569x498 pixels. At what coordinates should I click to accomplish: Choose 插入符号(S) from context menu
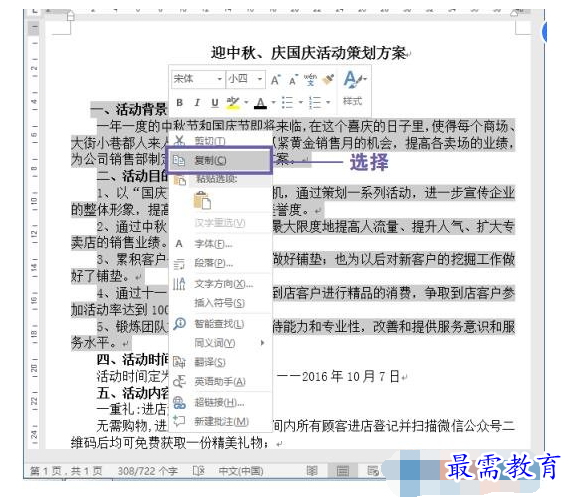coord(220,303)
